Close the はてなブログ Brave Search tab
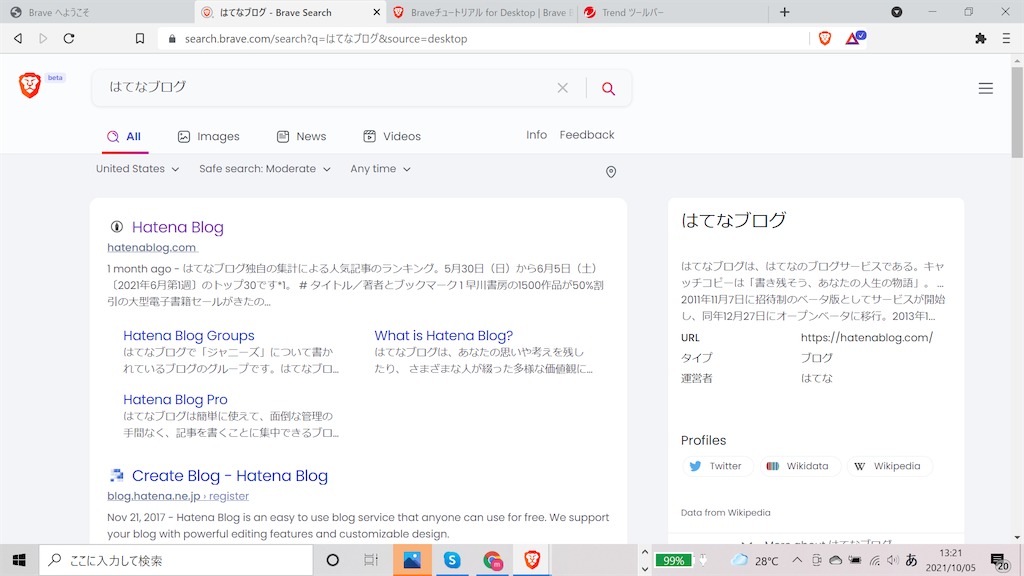 [376, 12]
